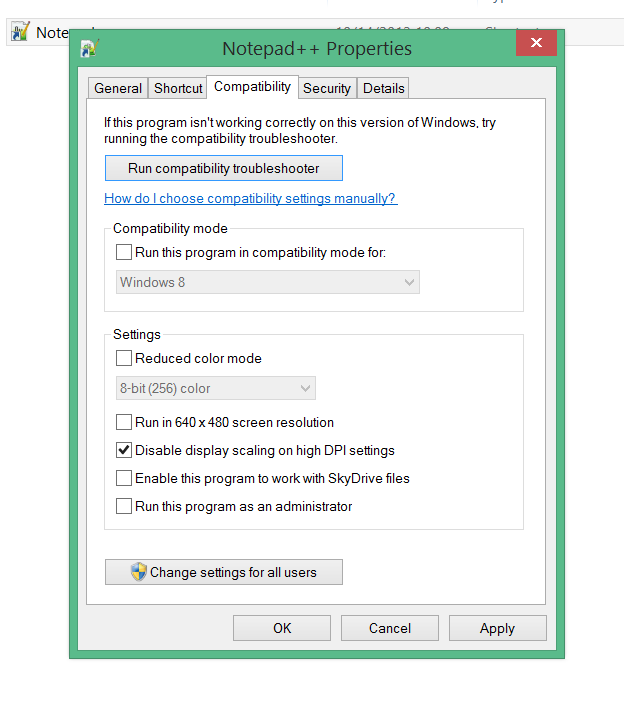Go to the Security tab
The width and height of the screenshot is (624, 708).
[327, 88]
